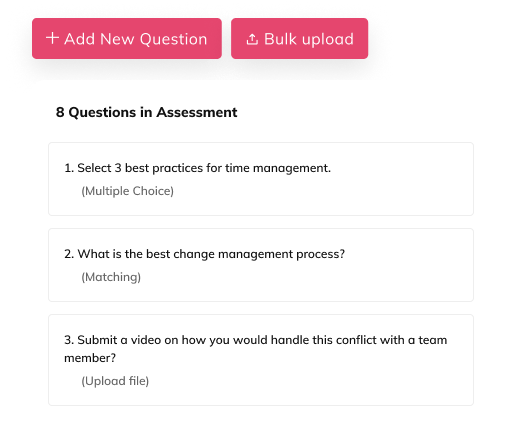Click the 8 Questions in Assessment heading

(146, 112)
